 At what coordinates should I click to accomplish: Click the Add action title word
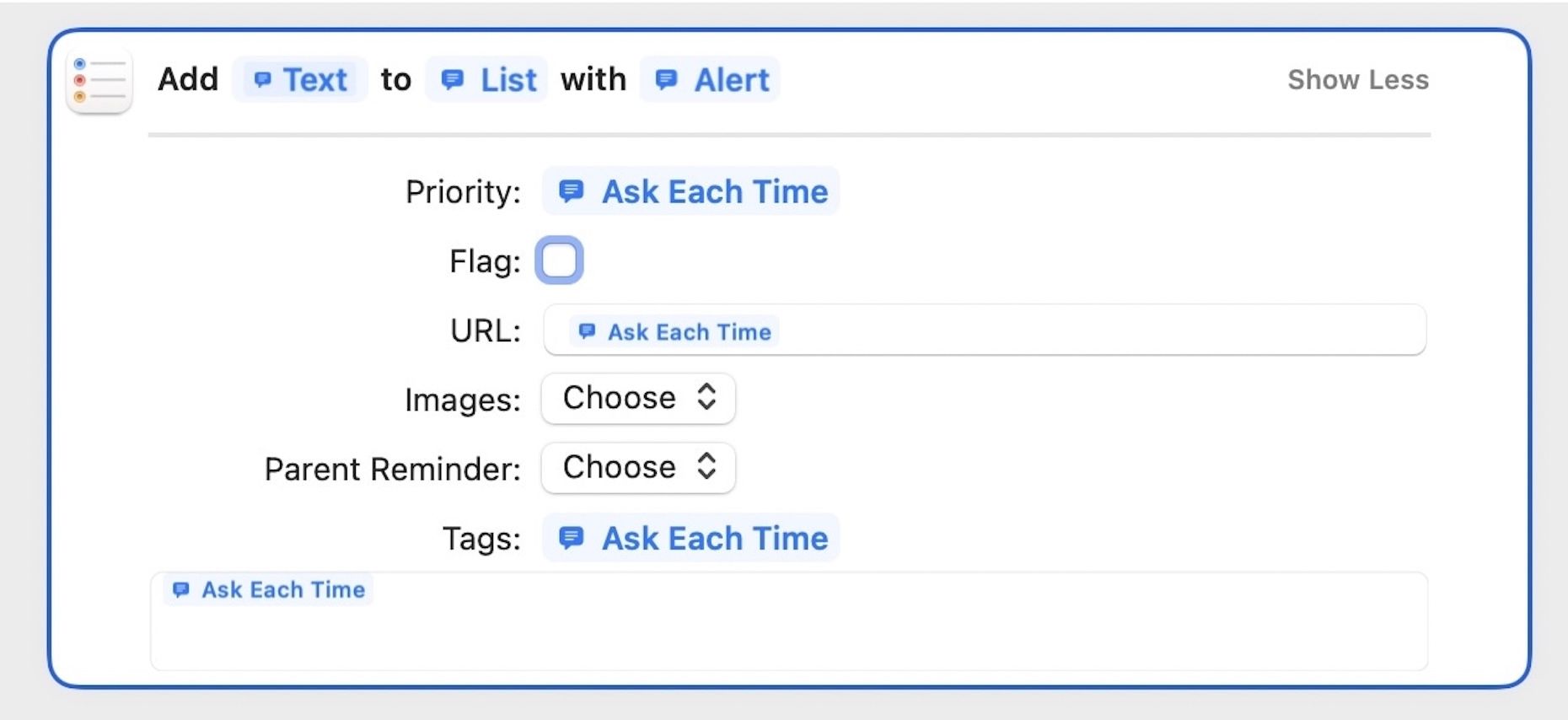click(x=188, y=80)
